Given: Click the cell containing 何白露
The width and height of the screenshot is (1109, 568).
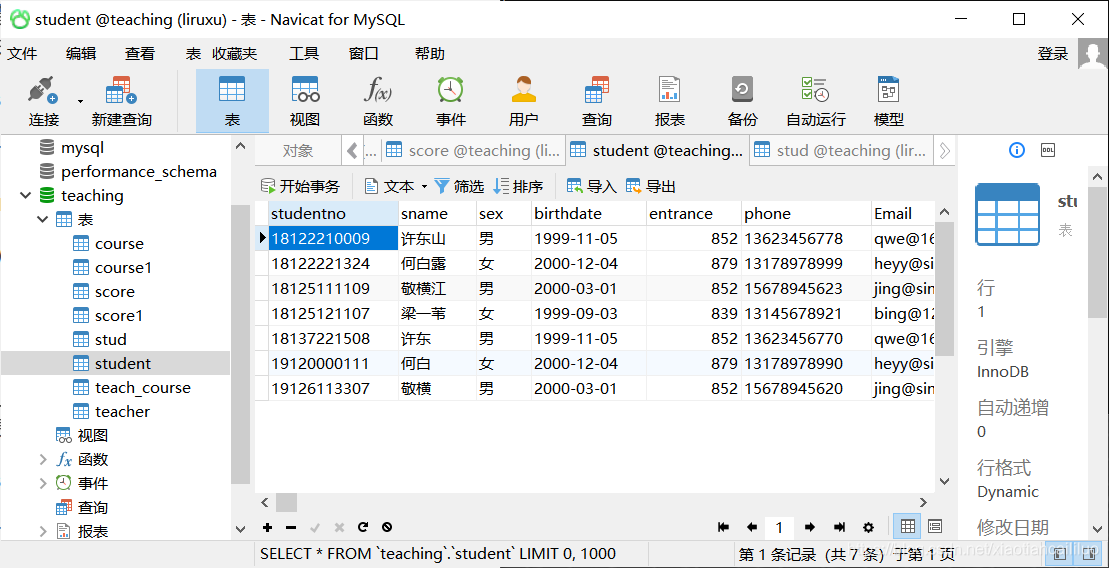Looking at the screenshot, I should 437,264.
